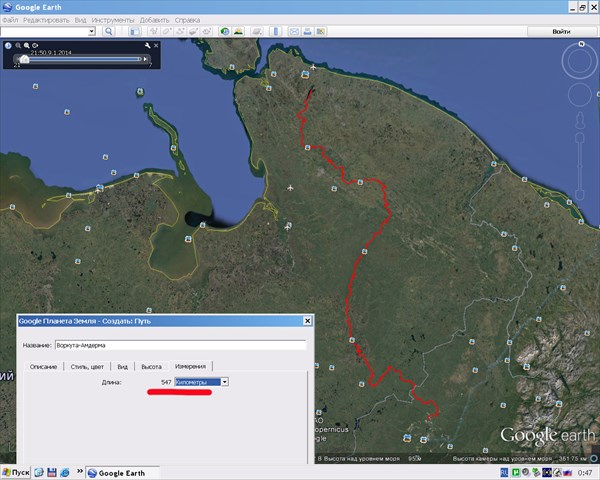This screenshot has width=600, height=480.
Task: Click the zoom out magnifier in time slider
Action: coord(18,46)
